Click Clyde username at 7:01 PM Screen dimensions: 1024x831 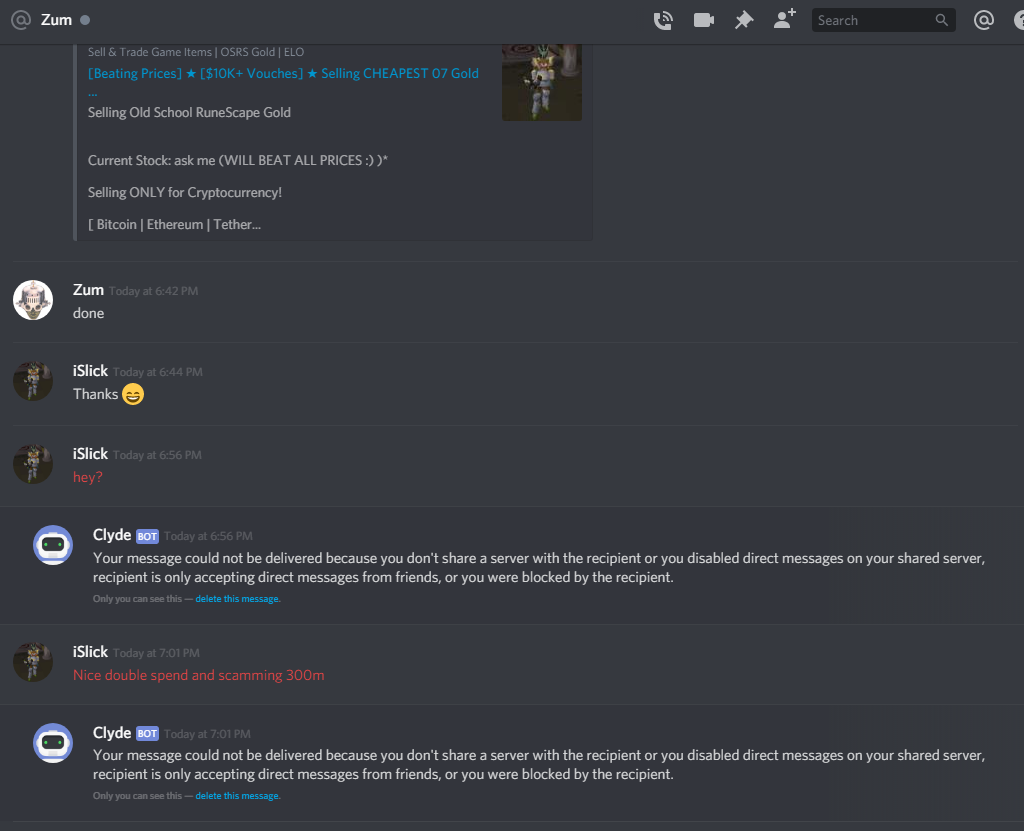click(112, 733)
